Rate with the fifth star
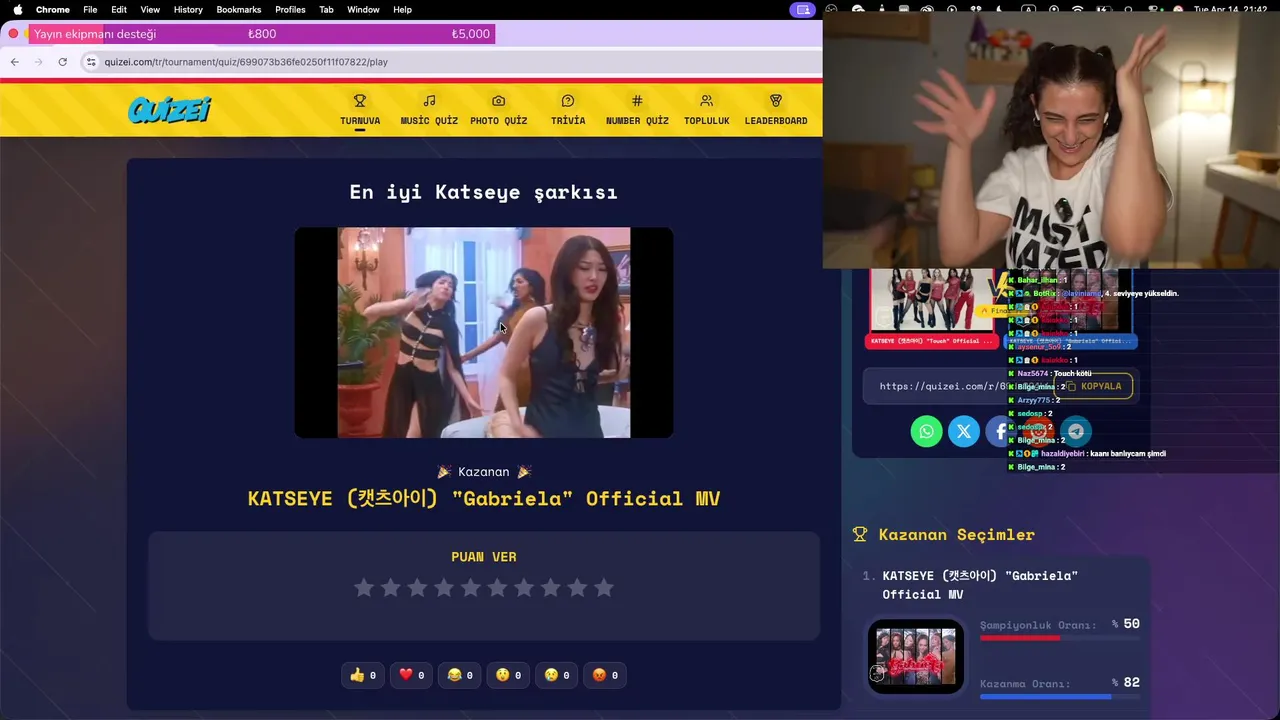 [x=471, y=588]
